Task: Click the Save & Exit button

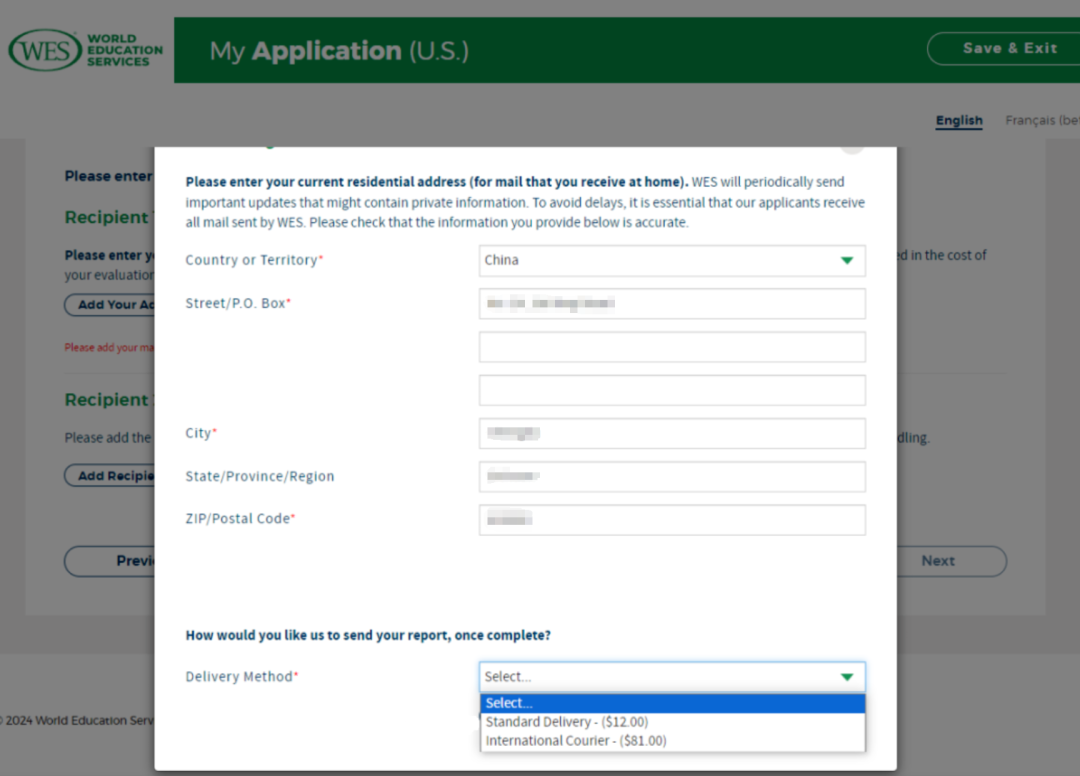Action: (x=1009, y=48)
